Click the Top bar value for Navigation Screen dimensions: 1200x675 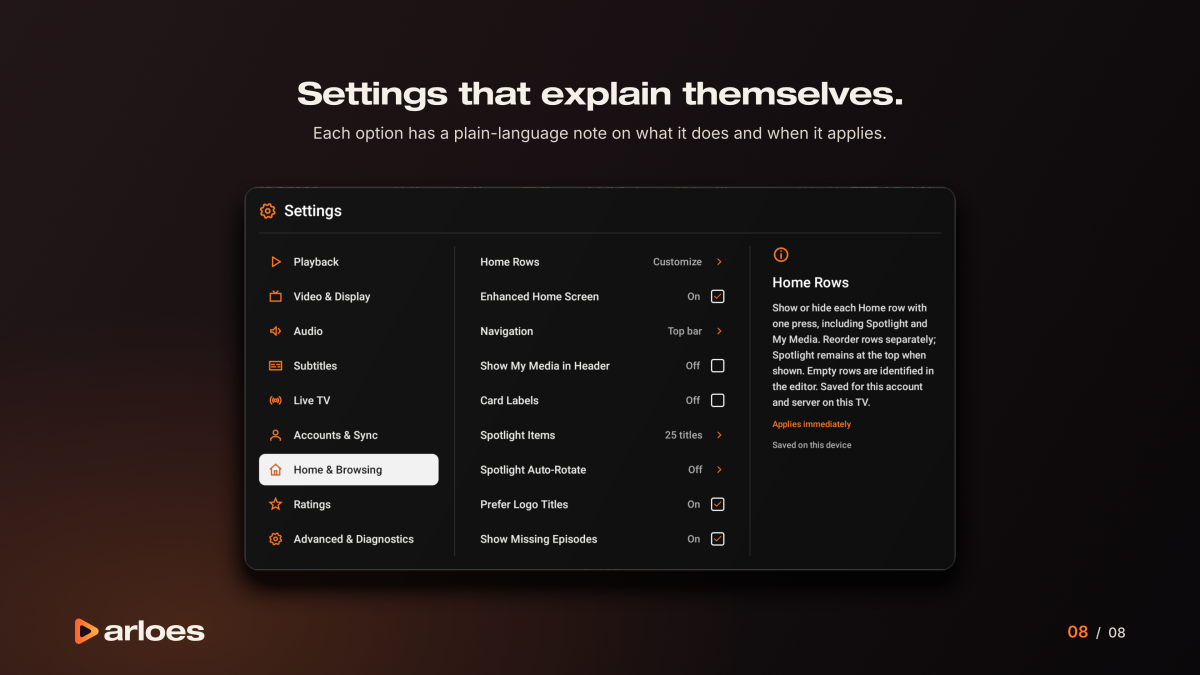[x=685, y=331]
